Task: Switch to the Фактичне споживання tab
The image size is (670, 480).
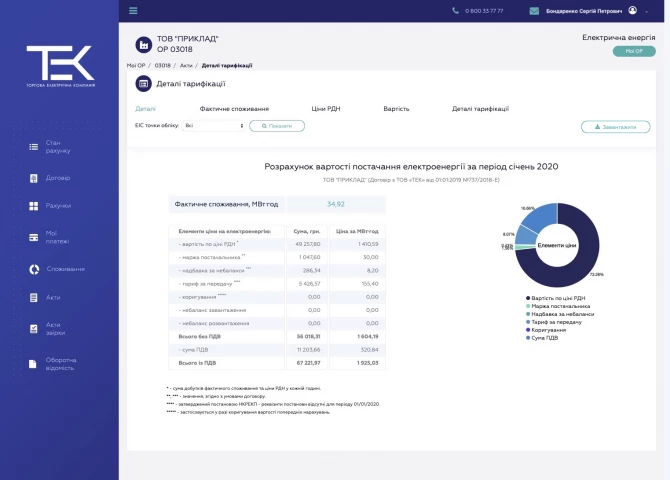Action: pyautogui.click(x=234, y=108)
